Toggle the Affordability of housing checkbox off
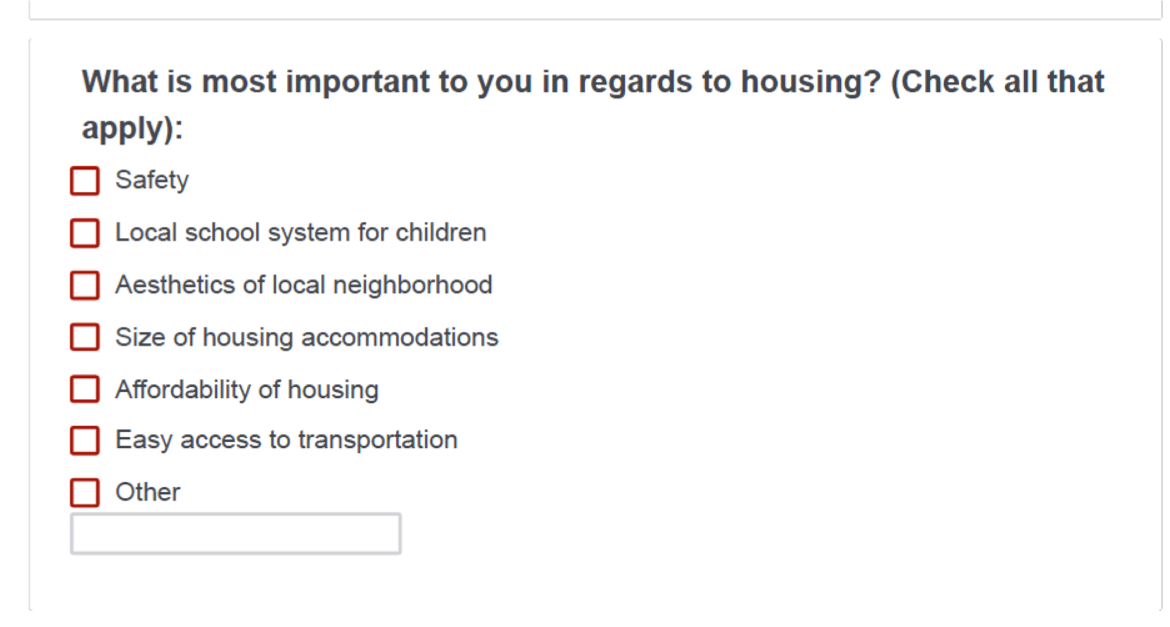 [x=84, y=389]
